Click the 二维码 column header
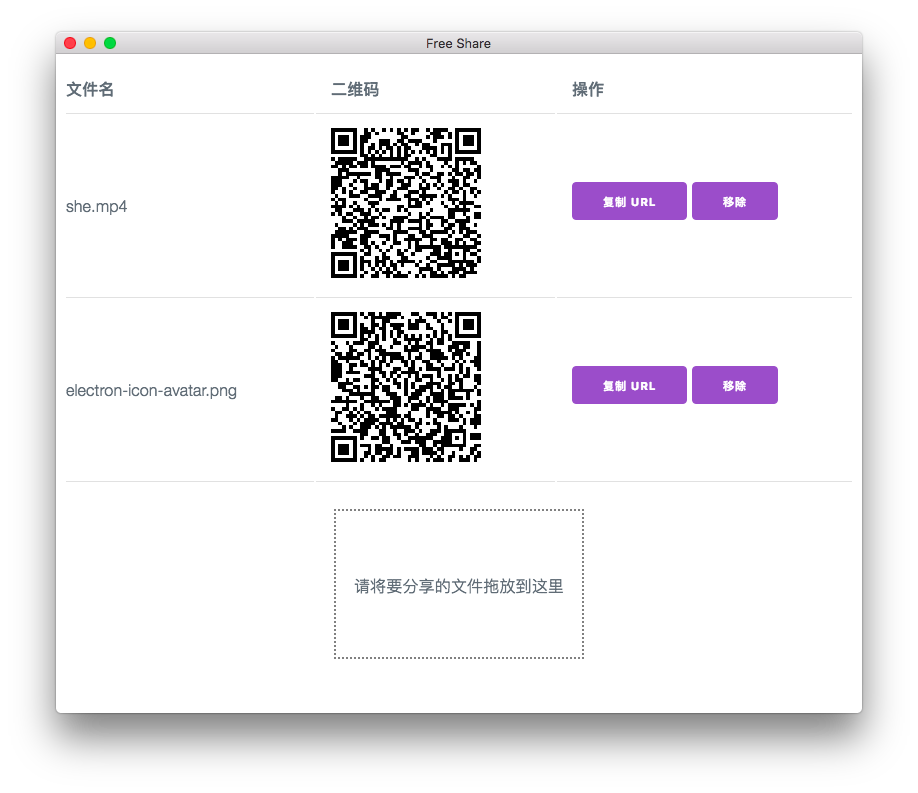The width and height of the screenshot is (918, 793). [x=355, y=89]
